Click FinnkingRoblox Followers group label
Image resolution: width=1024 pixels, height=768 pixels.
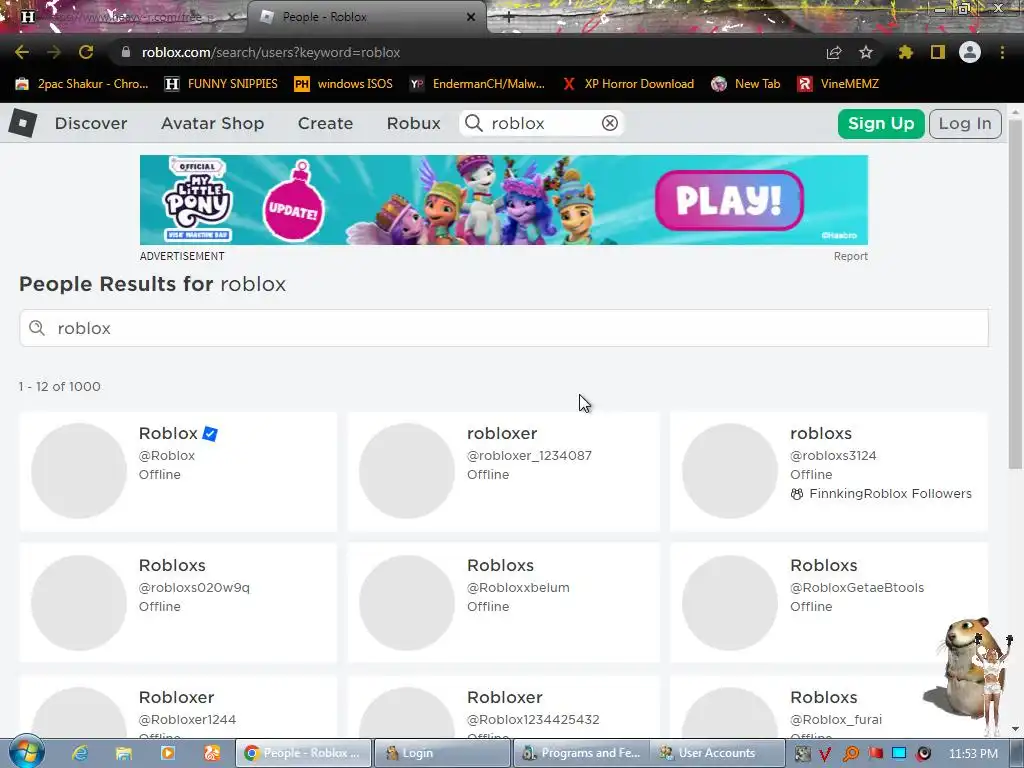point(890,494)
